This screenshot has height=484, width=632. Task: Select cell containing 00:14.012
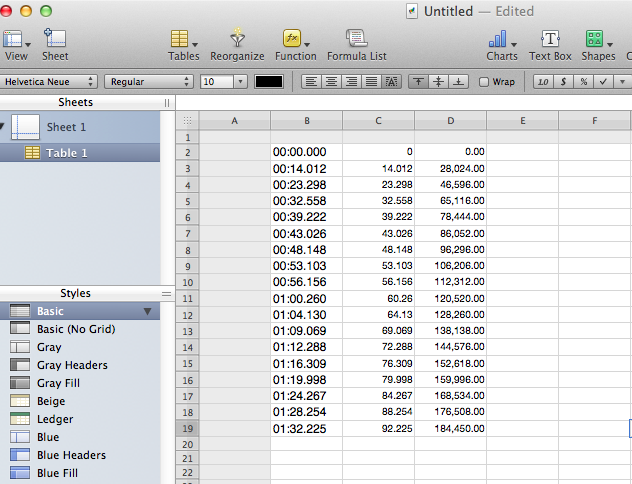coord(307,168)
